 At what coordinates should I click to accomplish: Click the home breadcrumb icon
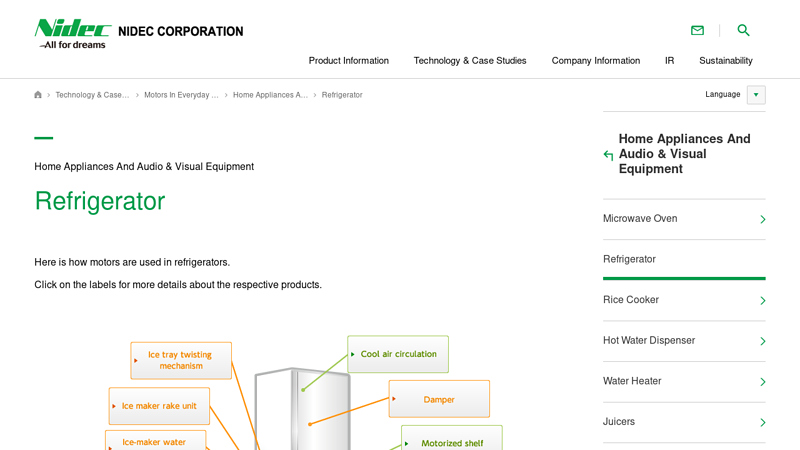[x=38, y=95]
